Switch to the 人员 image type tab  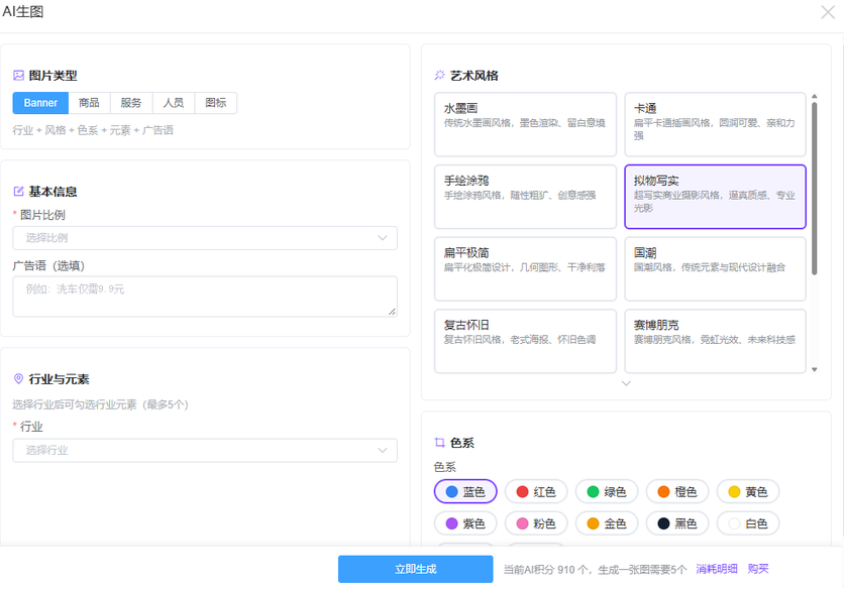(173, 103)
